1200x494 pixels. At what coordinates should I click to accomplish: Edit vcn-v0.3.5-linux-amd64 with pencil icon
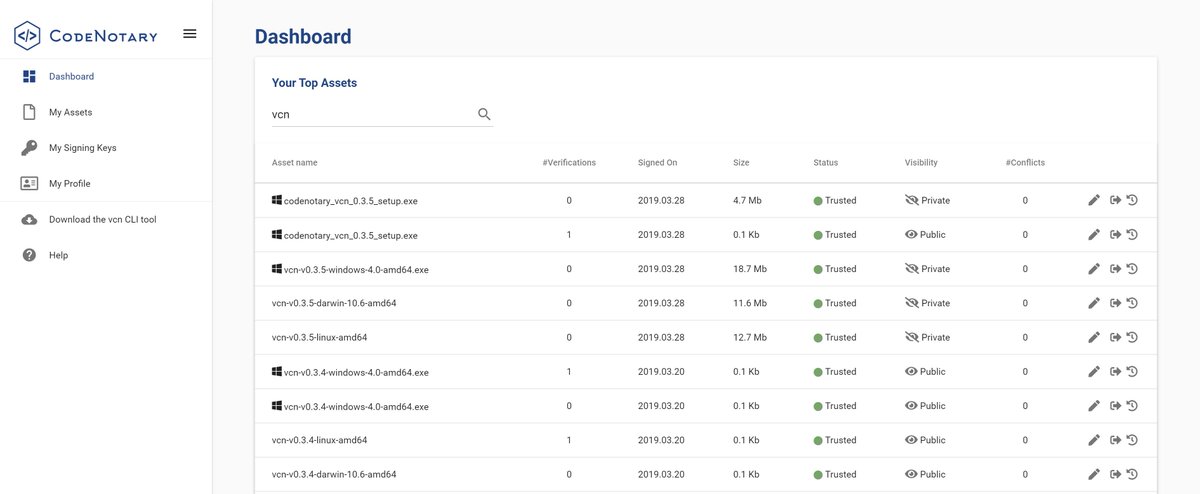click(1094, 337)
